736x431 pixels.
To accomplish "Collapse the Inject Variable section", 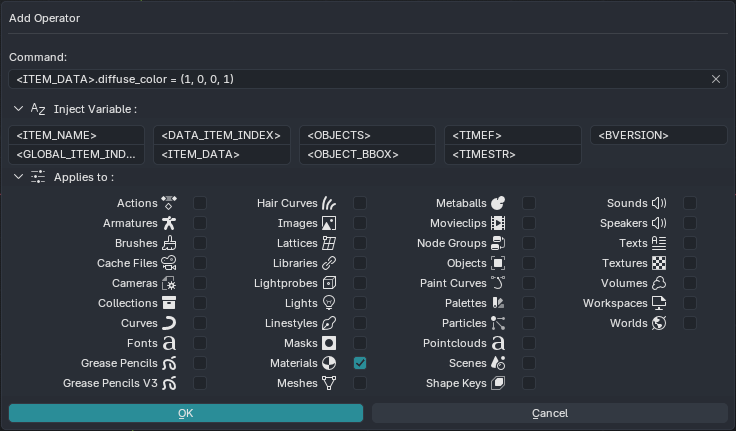I will pos(19,108).
